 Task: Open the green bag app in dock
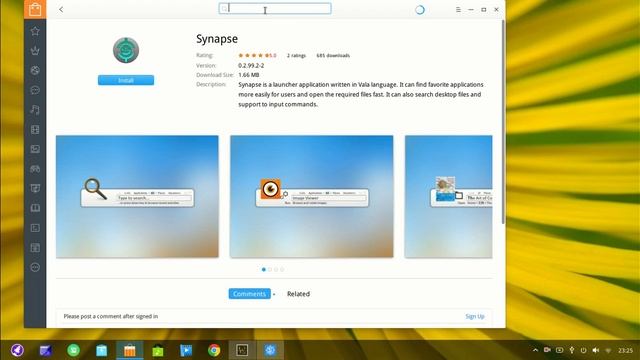click(x=158, y=350)
